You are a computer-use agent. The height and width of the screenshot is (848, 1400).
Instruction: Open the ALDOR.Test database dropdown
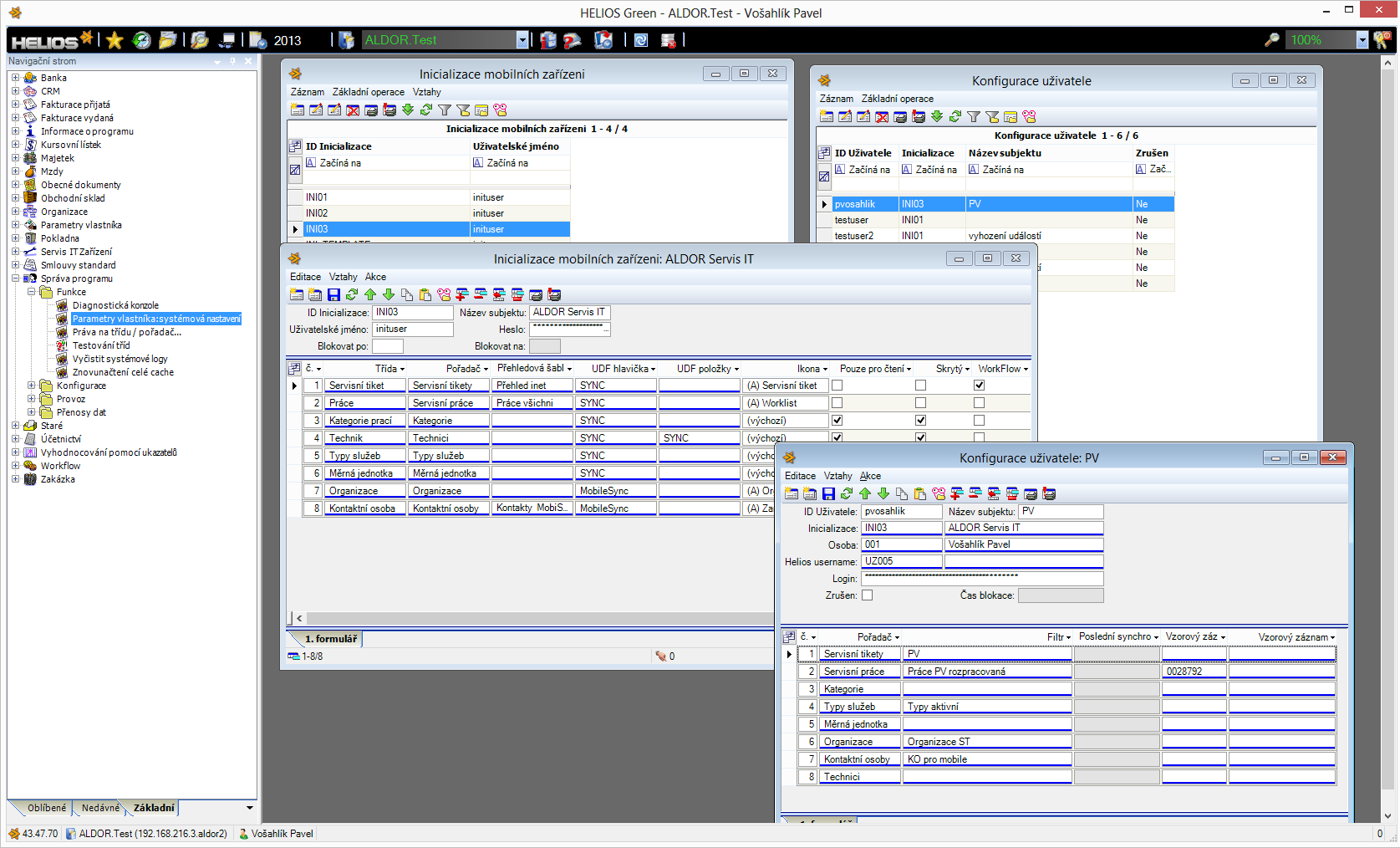522,39
